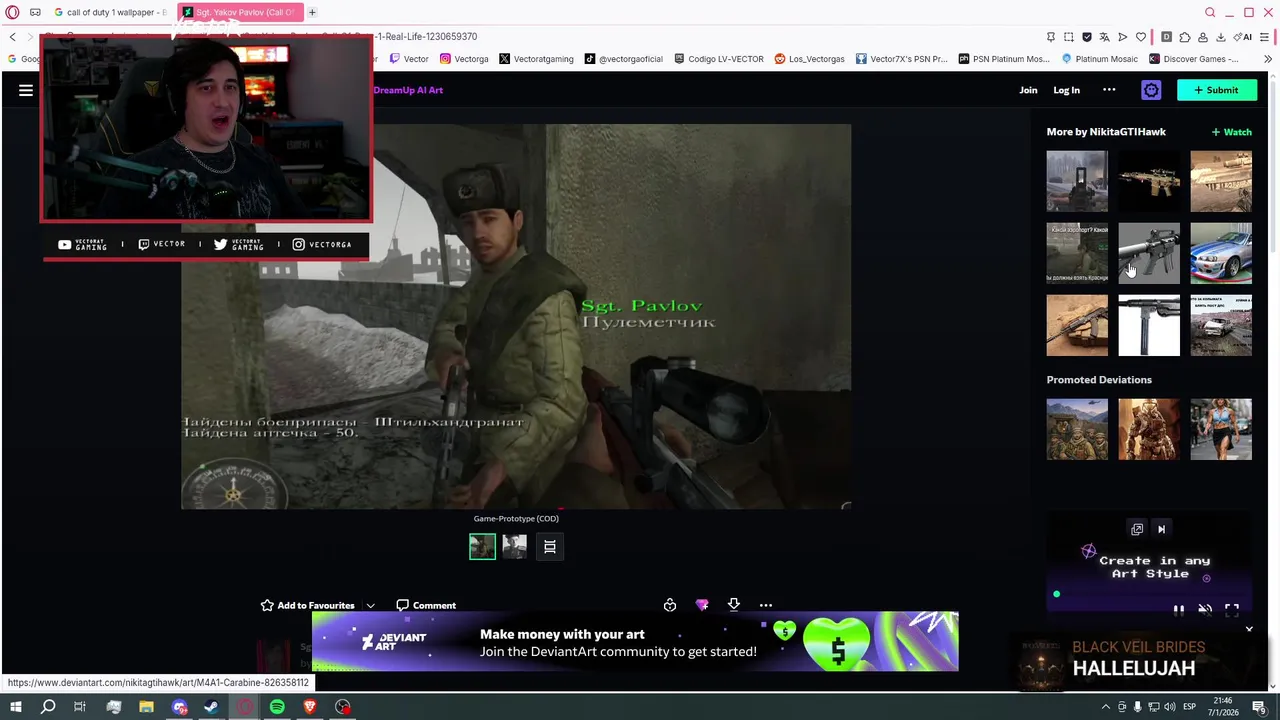Open the Vectorgaming X bookmark

pos(536,59)
